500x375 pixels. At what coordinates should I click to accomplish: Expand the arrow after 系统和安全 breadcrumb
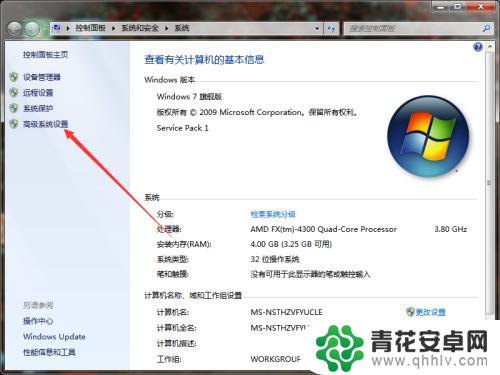pyautogui.click(x=167, y=28)
